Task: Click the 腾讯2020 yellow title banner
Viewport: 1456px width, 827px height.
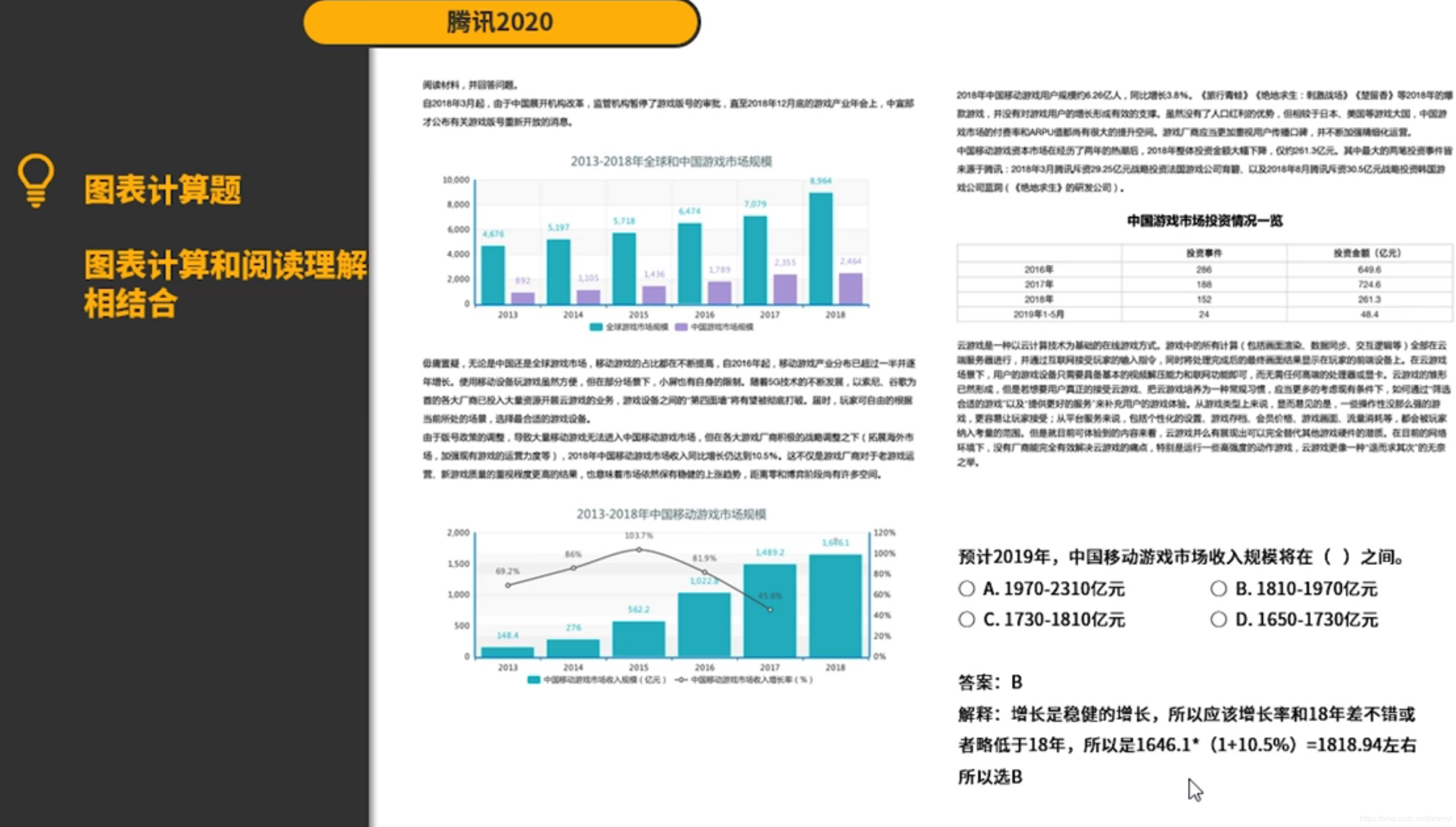Action: 501,22
